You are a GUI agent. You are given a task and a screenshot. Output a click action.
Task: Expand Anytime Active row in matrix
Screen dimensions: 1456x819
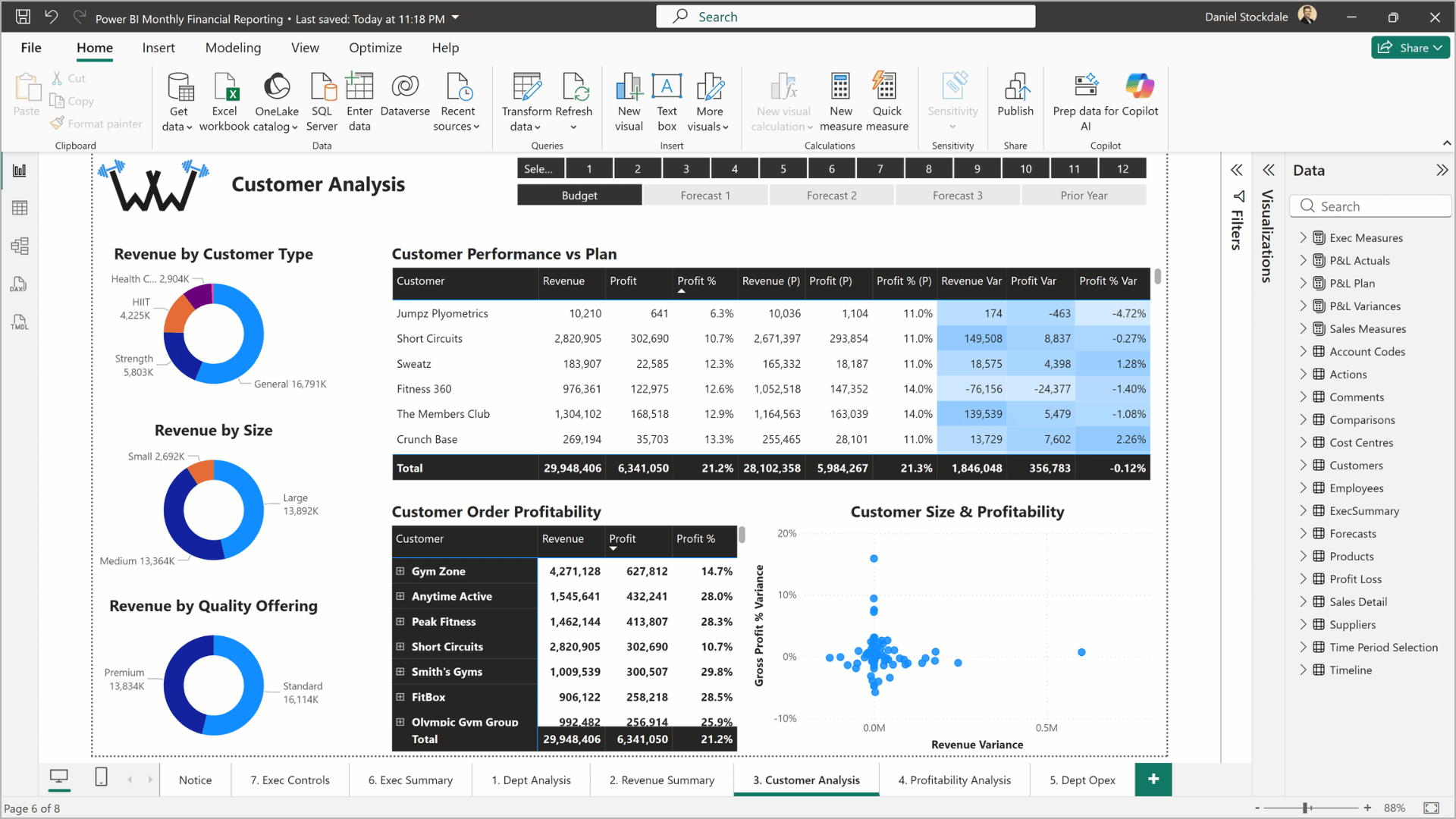click(x=400, y=596)
